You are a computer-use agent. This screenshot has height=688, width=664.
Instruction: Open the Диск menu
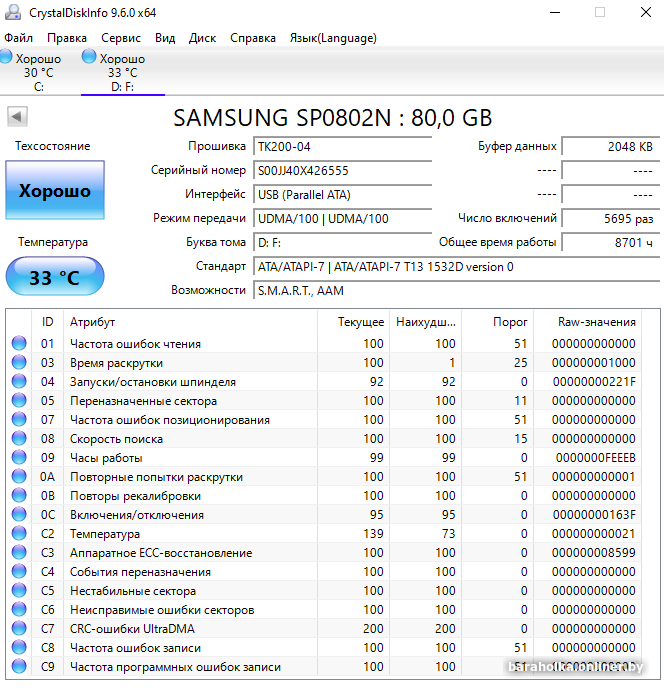pyautogui.click(x=202, y=38)
